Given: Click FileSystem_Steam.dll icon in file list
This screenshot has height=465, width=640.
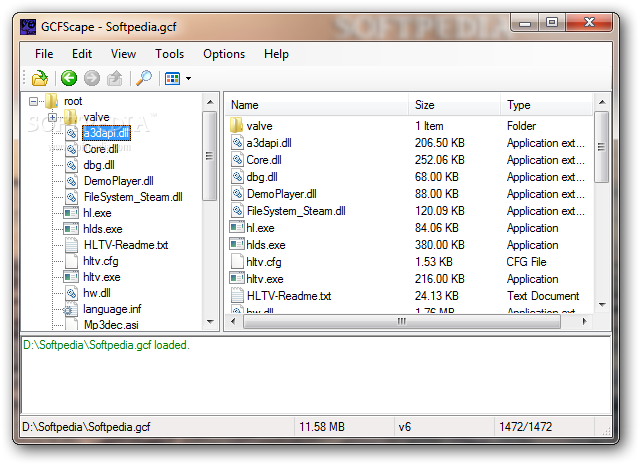Looking at the screenshot, I should pyautogui.click(x=237, y=211).
